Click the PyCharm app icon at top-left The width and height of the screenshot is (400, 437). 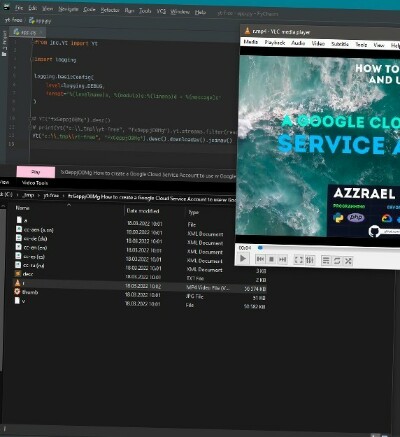(7, 7)
